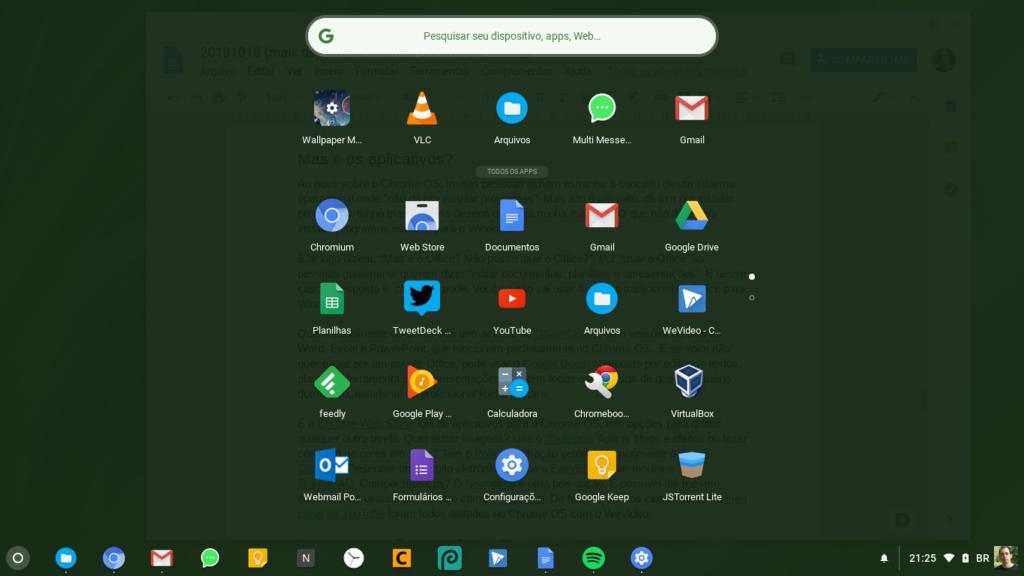Open the green messaging app on the shelf
1024x576 pixels.
210,558
